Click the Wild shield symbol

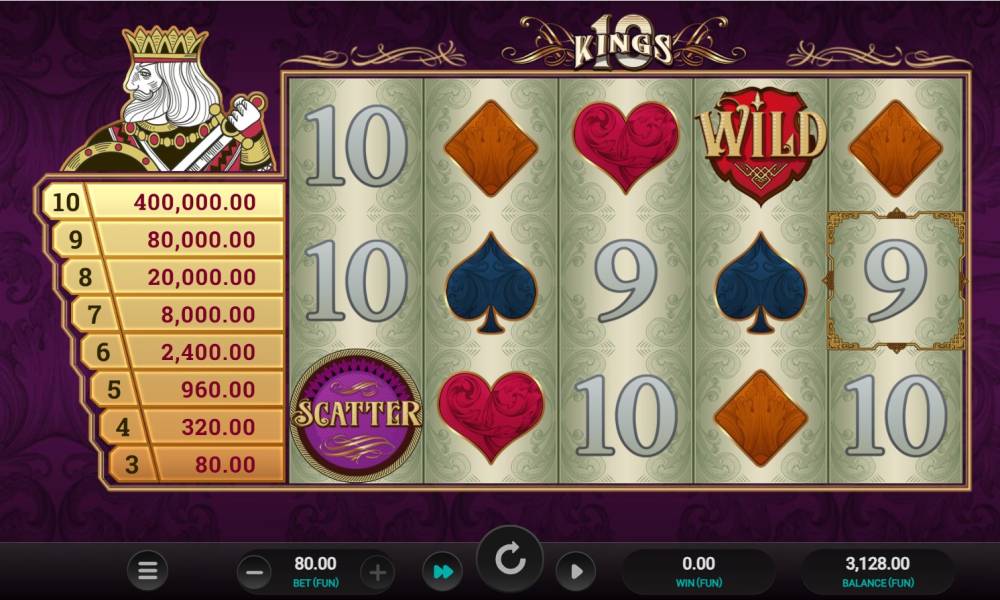click(x=761, y=145)
